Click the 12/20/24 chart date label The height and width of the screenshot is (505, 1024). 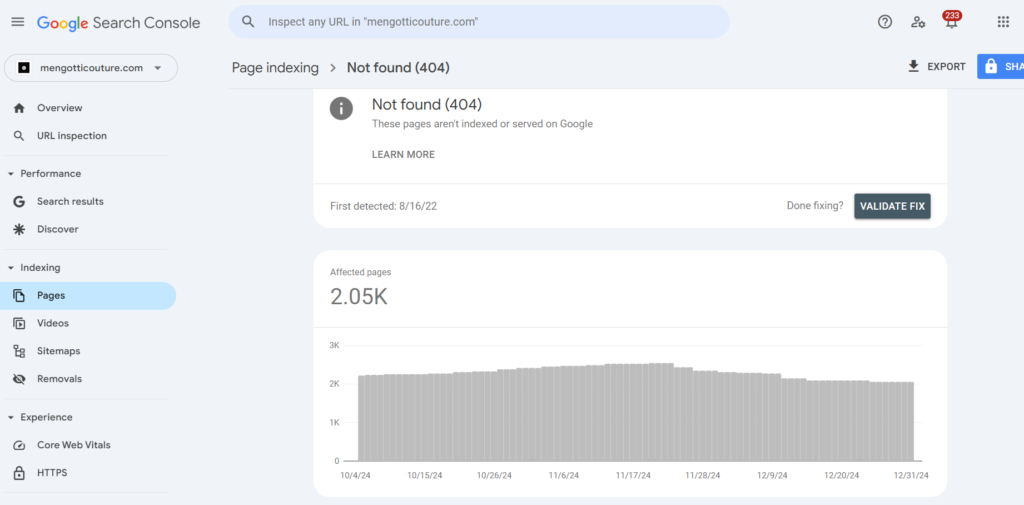(841, 476)
